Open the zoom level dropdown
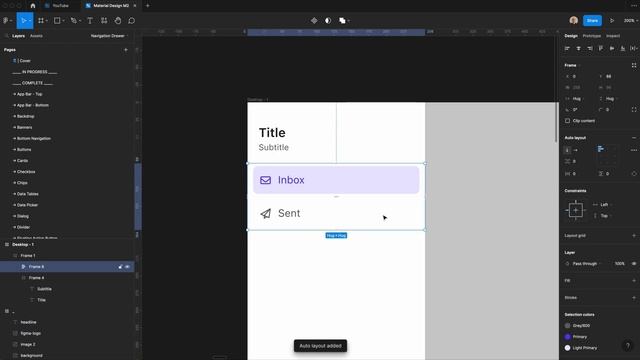Screen dimensions: 640x360 (x=631, y=20)
